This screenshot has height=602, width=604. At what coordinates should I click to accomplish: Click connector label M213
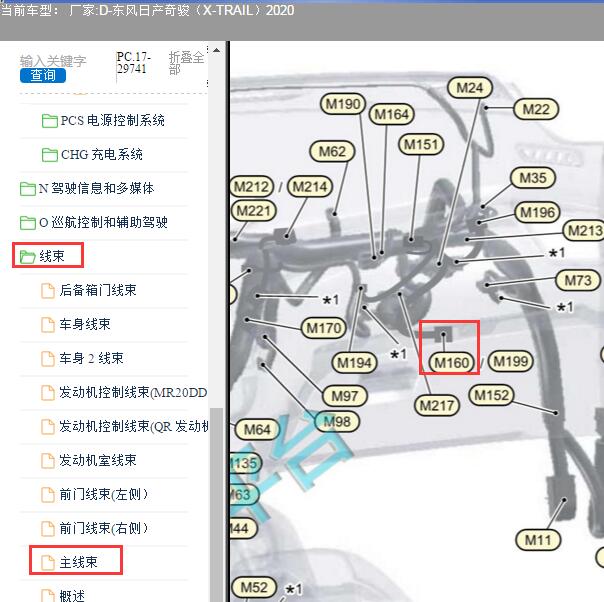584,231
